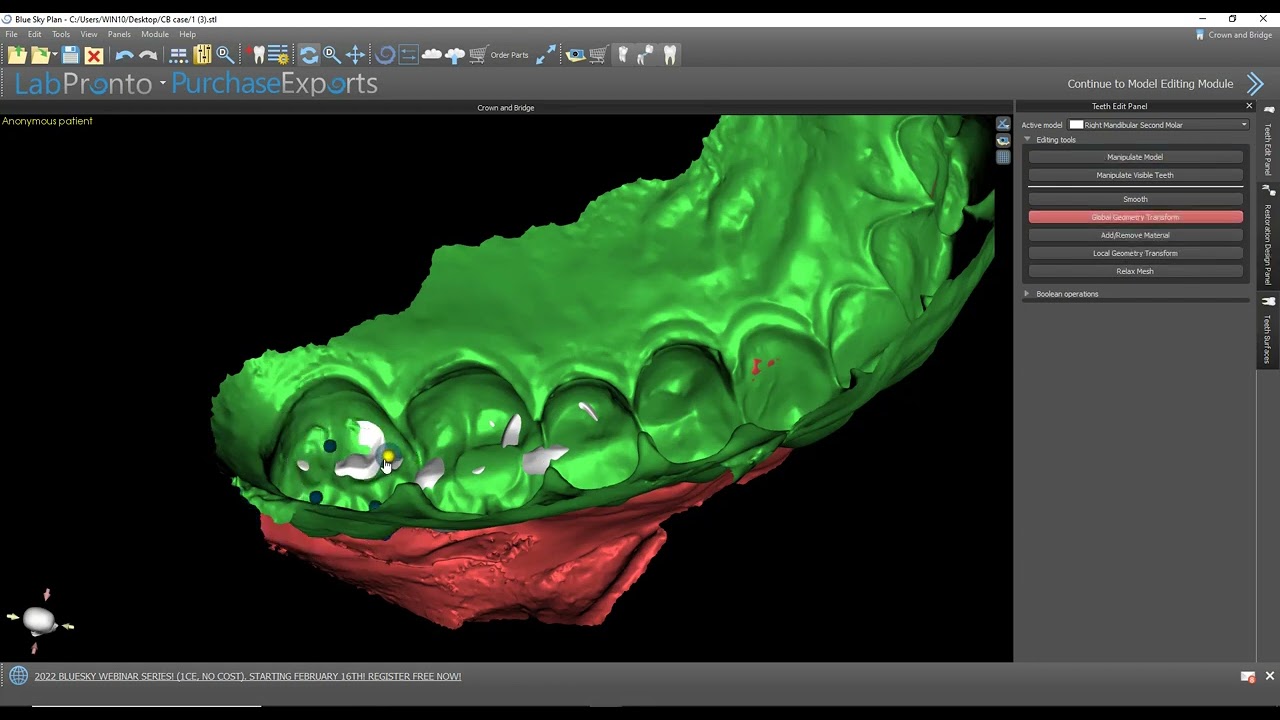This screenshot has height=720, width=1280.
Task: Open the Active model dropdown
Action: 1160,125
